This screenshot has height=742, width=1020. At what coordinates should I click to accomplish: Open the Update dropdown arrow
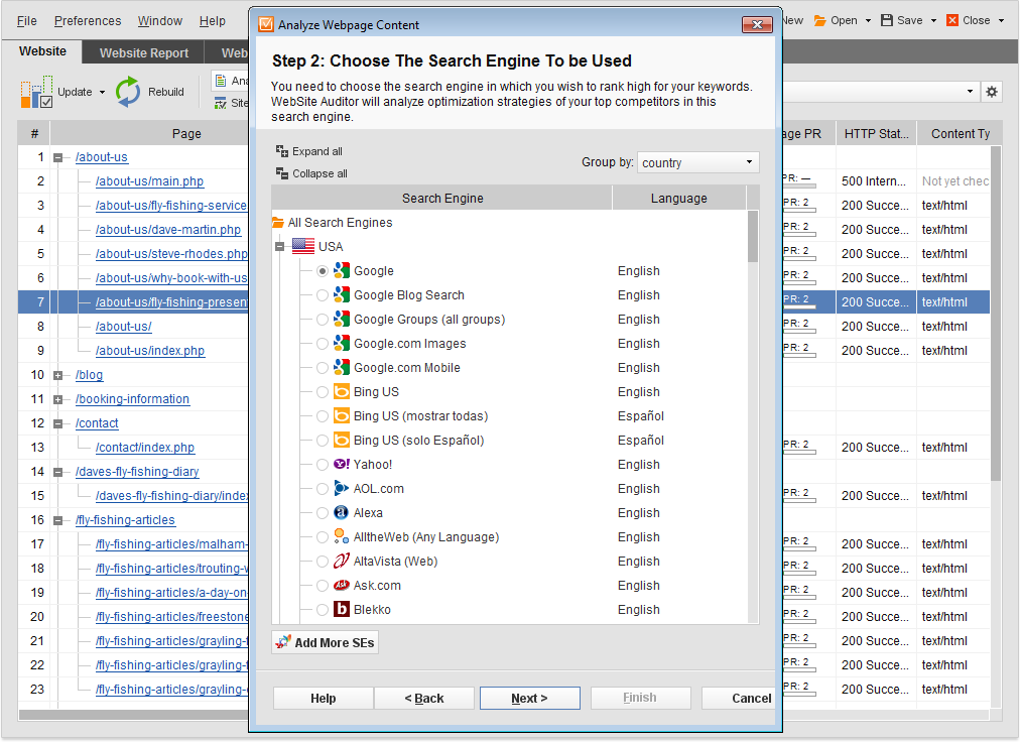coord(102,92)
